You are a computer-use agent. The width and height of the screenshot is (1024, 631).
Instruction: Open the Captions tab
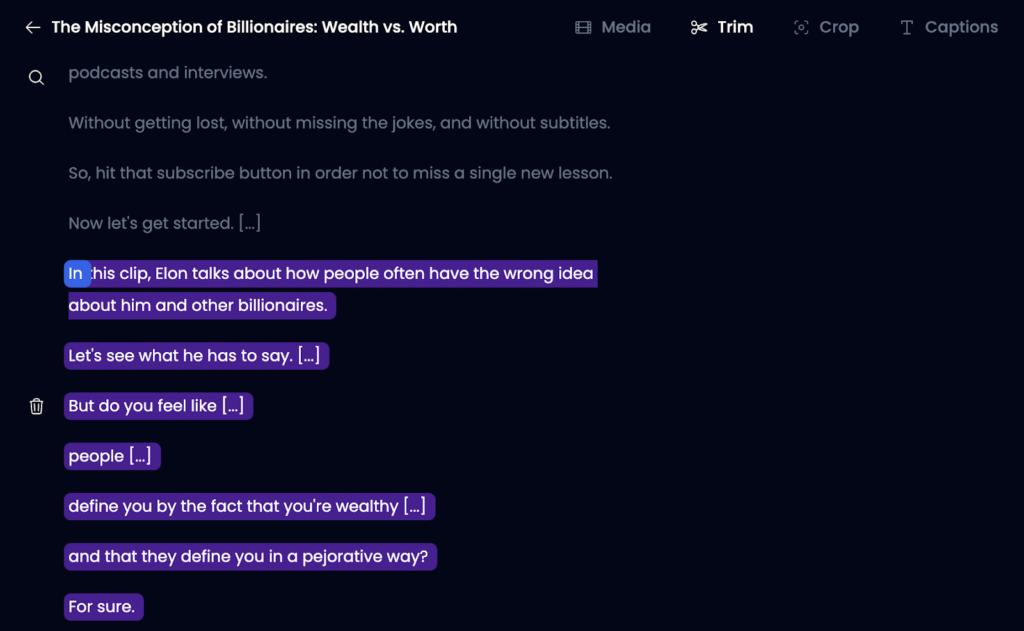(x=961, y=28)
